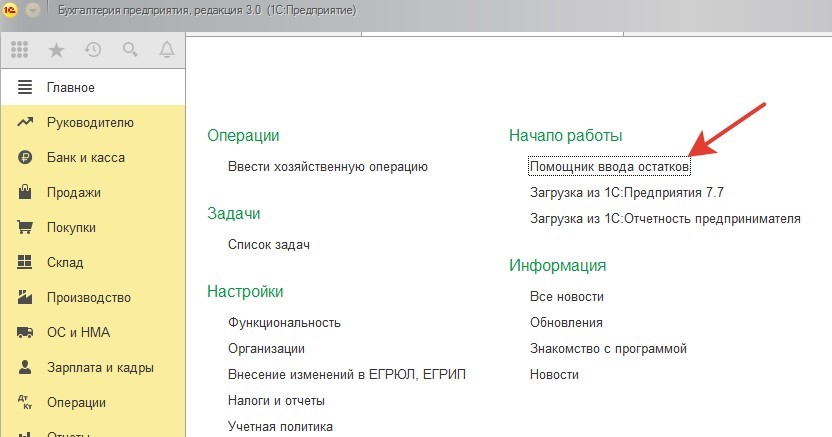
Task: Open the Notifications bell icon
Action: (x=166, y=49)
